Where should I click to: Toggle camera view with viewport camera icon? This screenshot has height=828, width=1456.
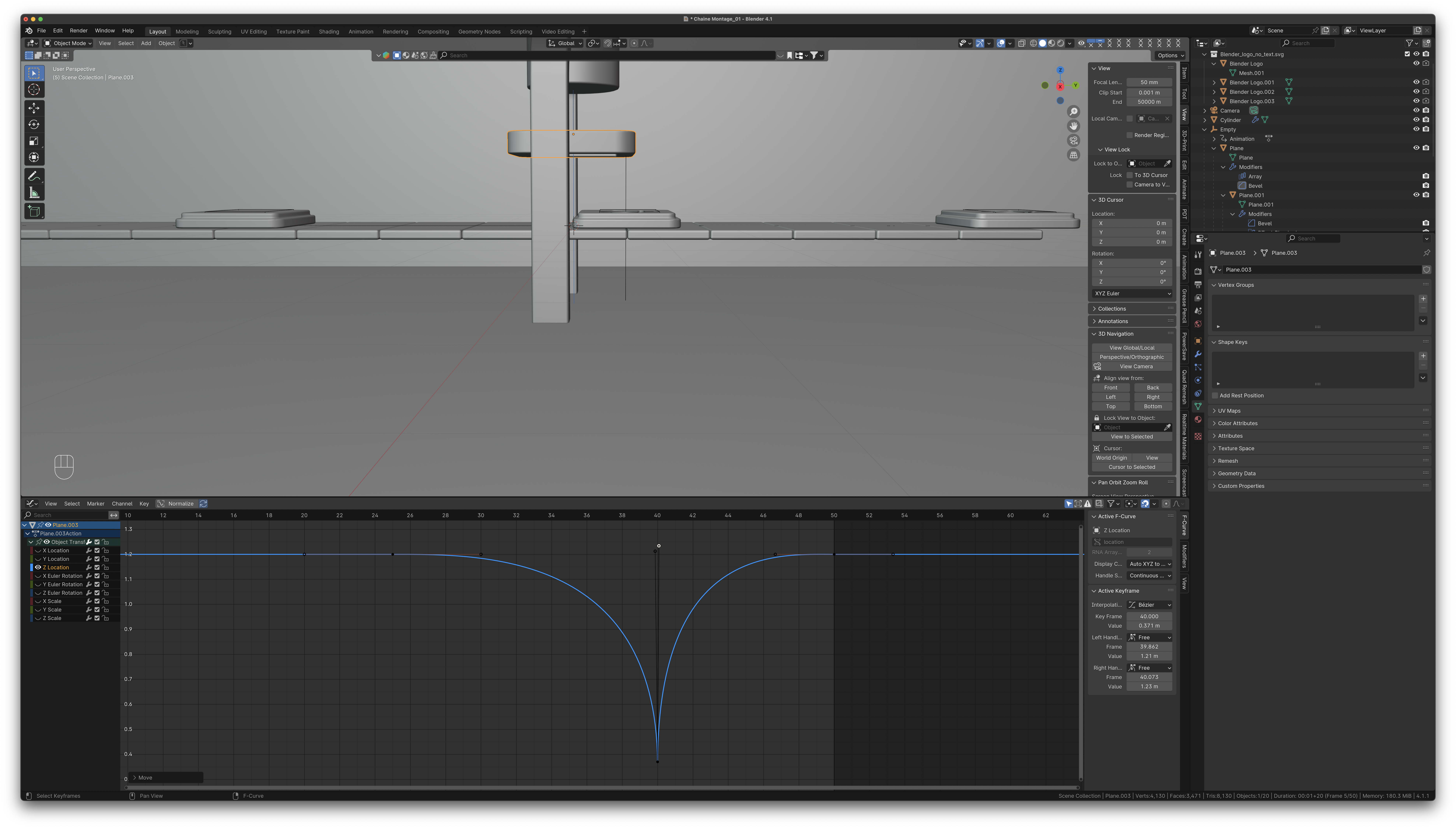coord(1073,140)
